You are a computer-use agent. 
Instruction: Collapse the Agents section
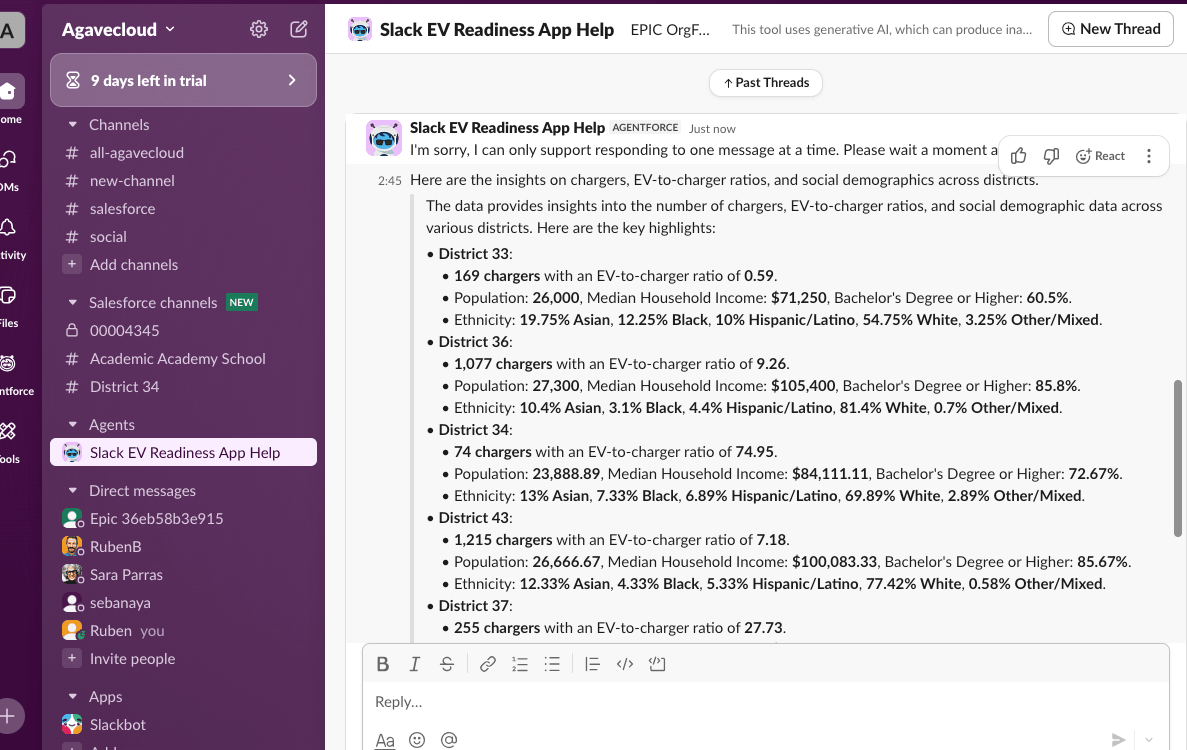[73, 425]
